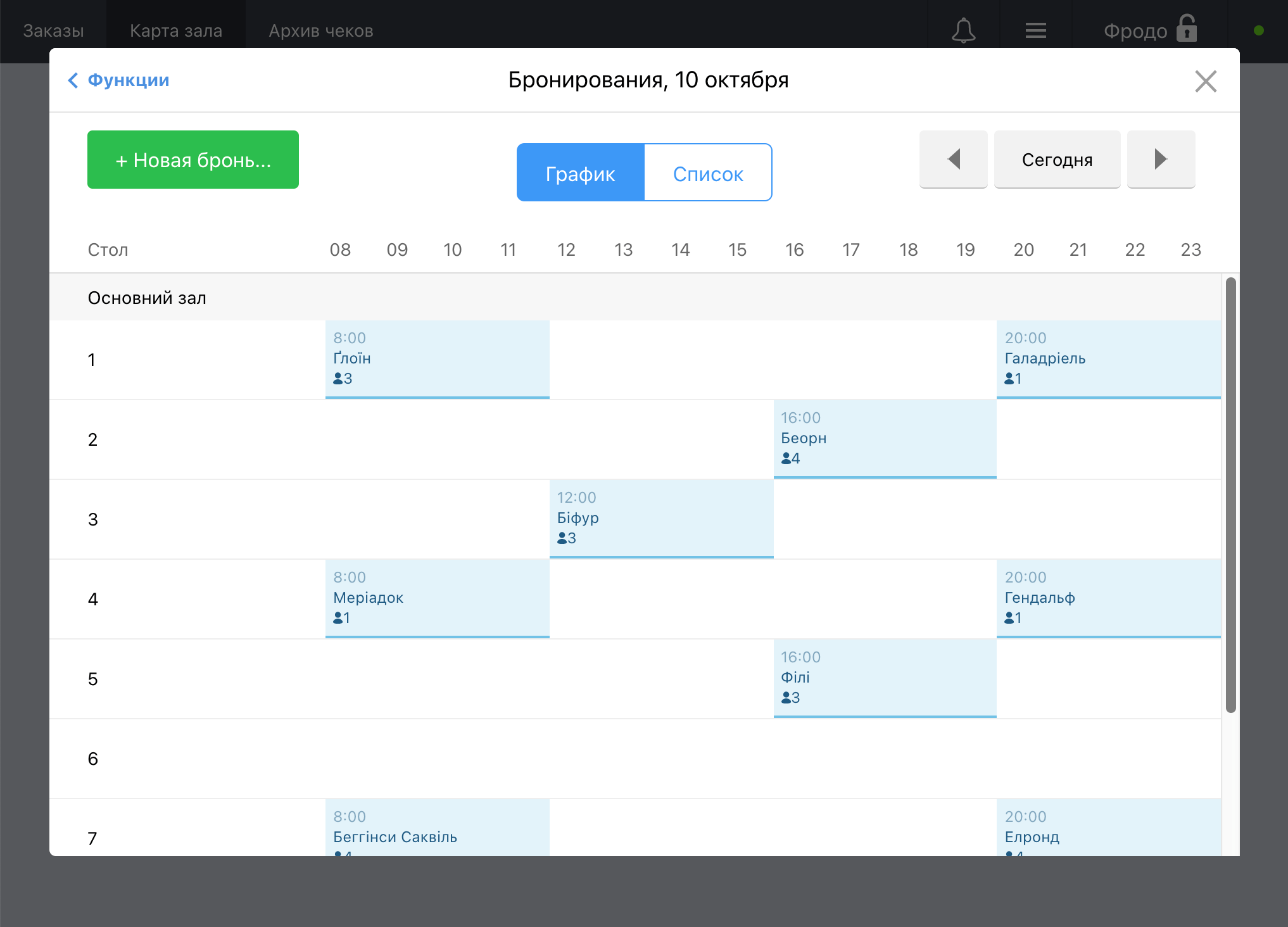Click the close X icon on the modal
Viewport: 1288px width, 927px height.
1207,81
